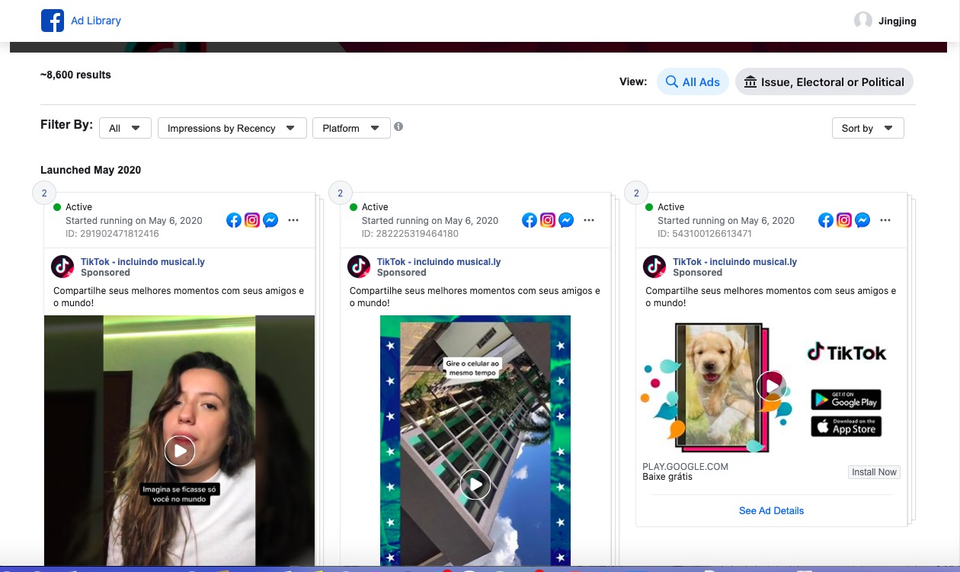Open TikTok page link on ad ID 282225319464180
The height and width of the screenshot is (572, 960).
pos(438,262)
